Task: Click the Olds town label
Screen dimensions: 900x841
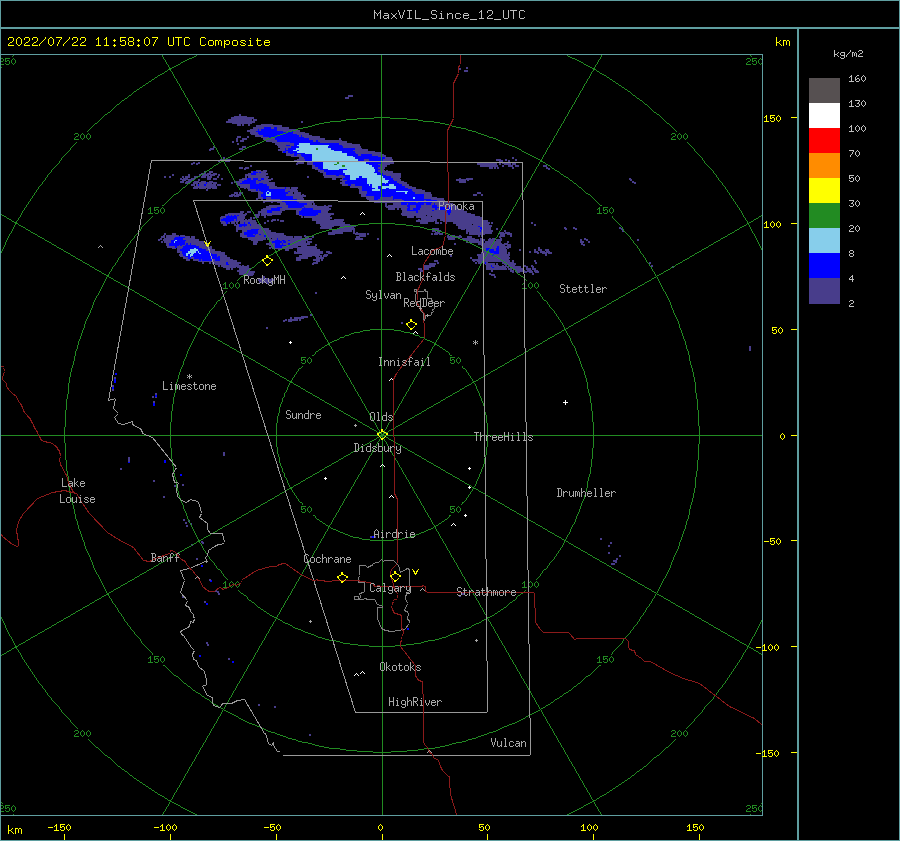Action: point(381,417)
